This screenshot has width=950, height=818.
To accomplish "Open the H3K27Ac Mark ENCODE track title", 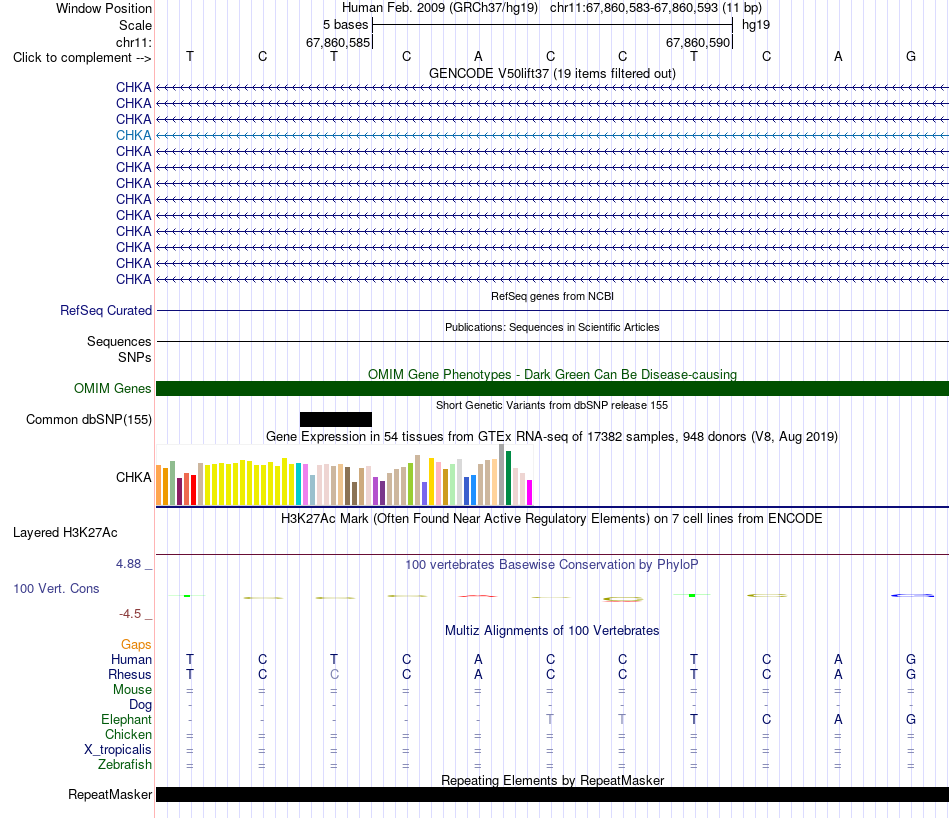I will click(x=552, y=519).
